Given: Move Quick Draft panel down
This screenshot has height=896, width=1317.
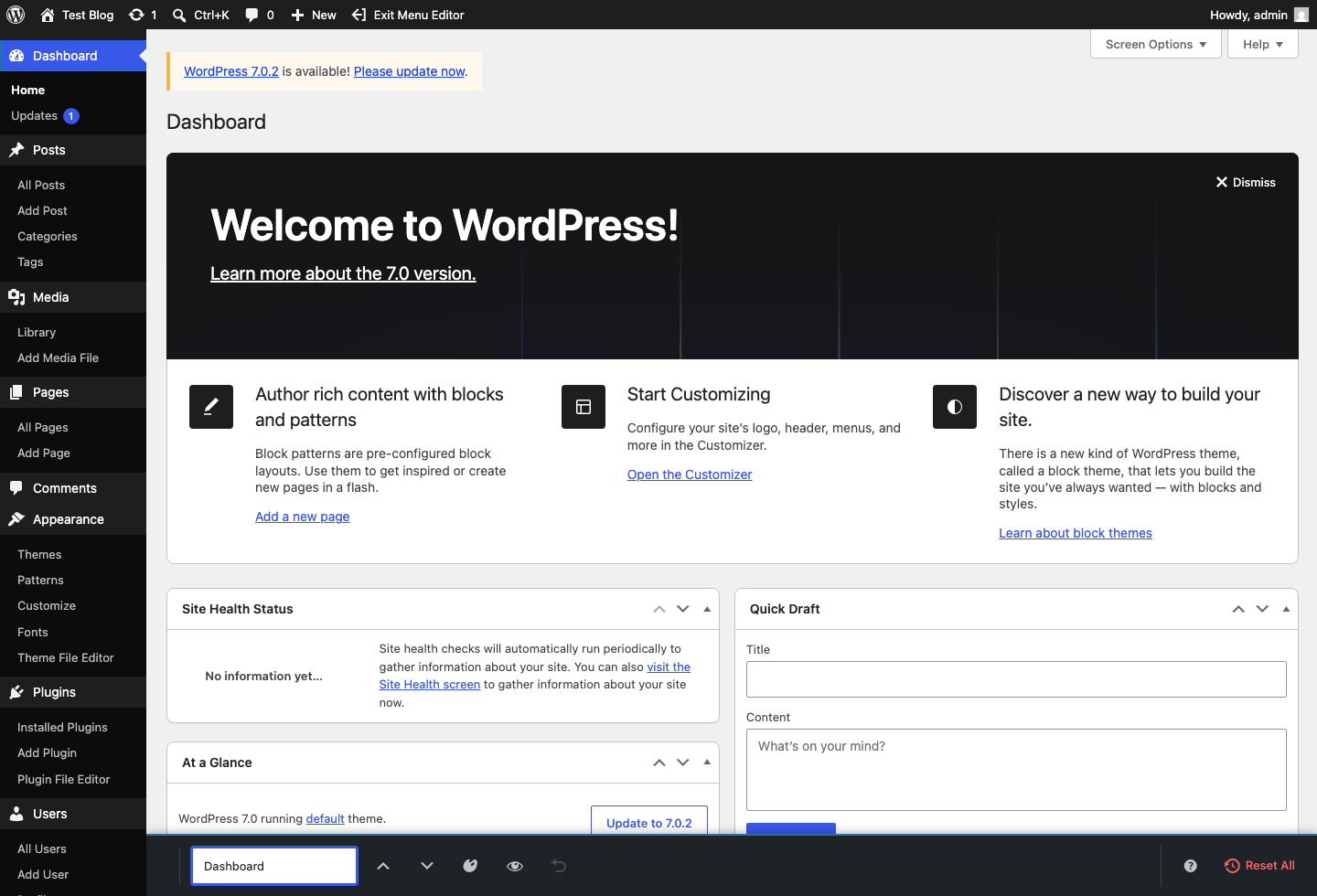Looking at the screenshot, I should click(1262, 609).
